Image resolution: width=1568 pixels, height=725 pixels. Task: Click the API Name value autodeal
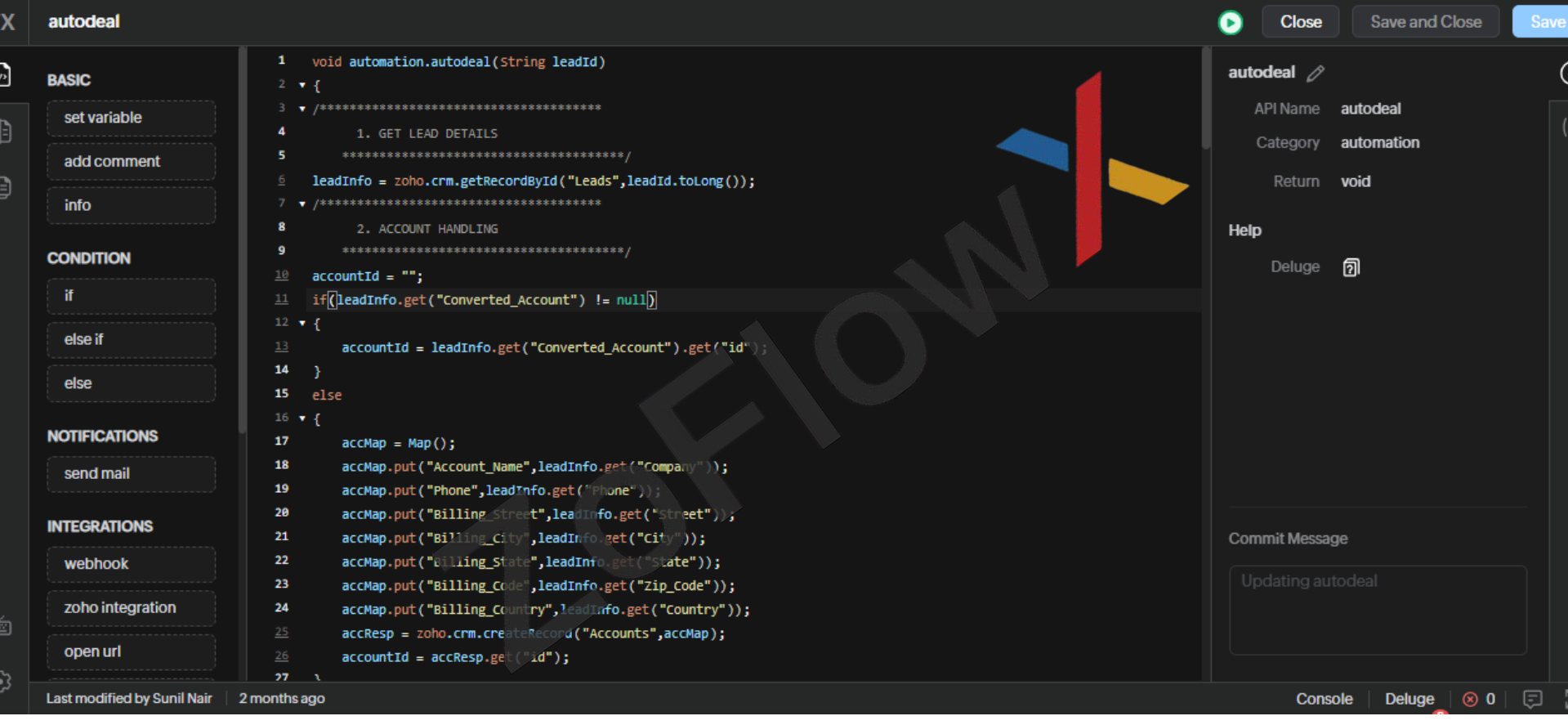1370,109
